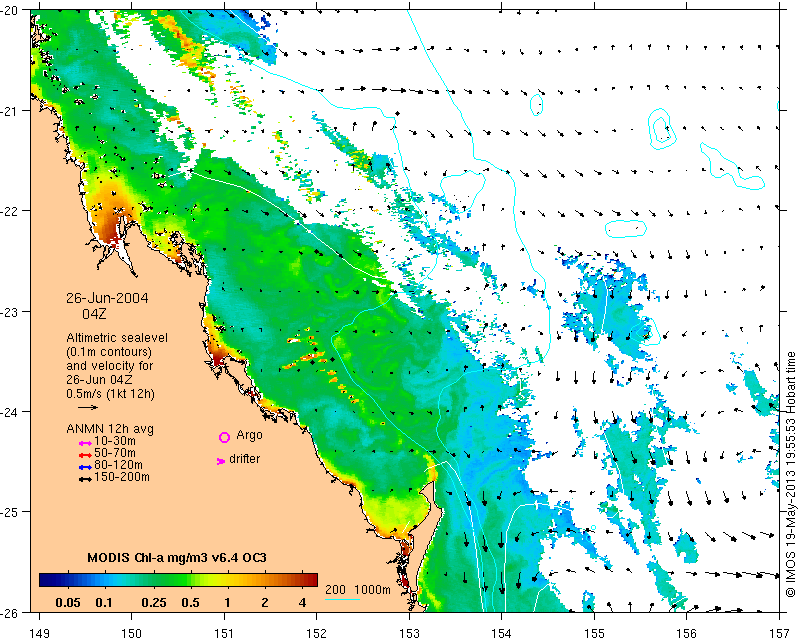Click the '0.5m/s (1kt 12h)' label

coord(110,393)
